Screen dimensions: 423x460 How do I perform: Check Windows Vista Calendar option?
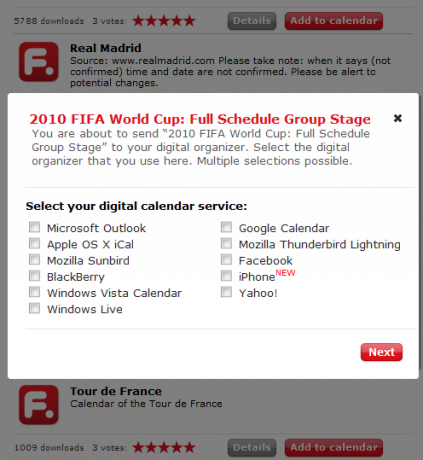coord(34,292)
